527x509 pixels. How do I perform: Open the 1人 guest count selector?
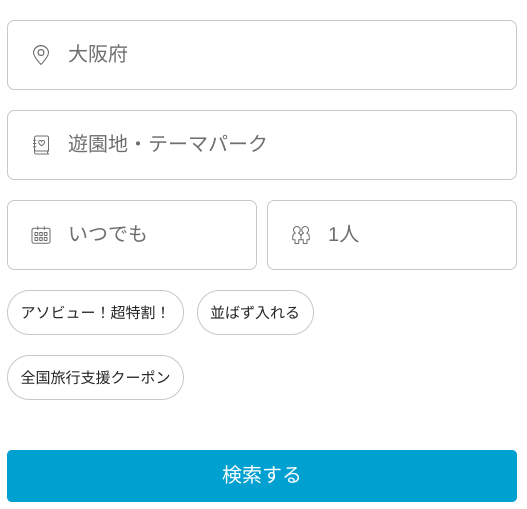[392, 235]
